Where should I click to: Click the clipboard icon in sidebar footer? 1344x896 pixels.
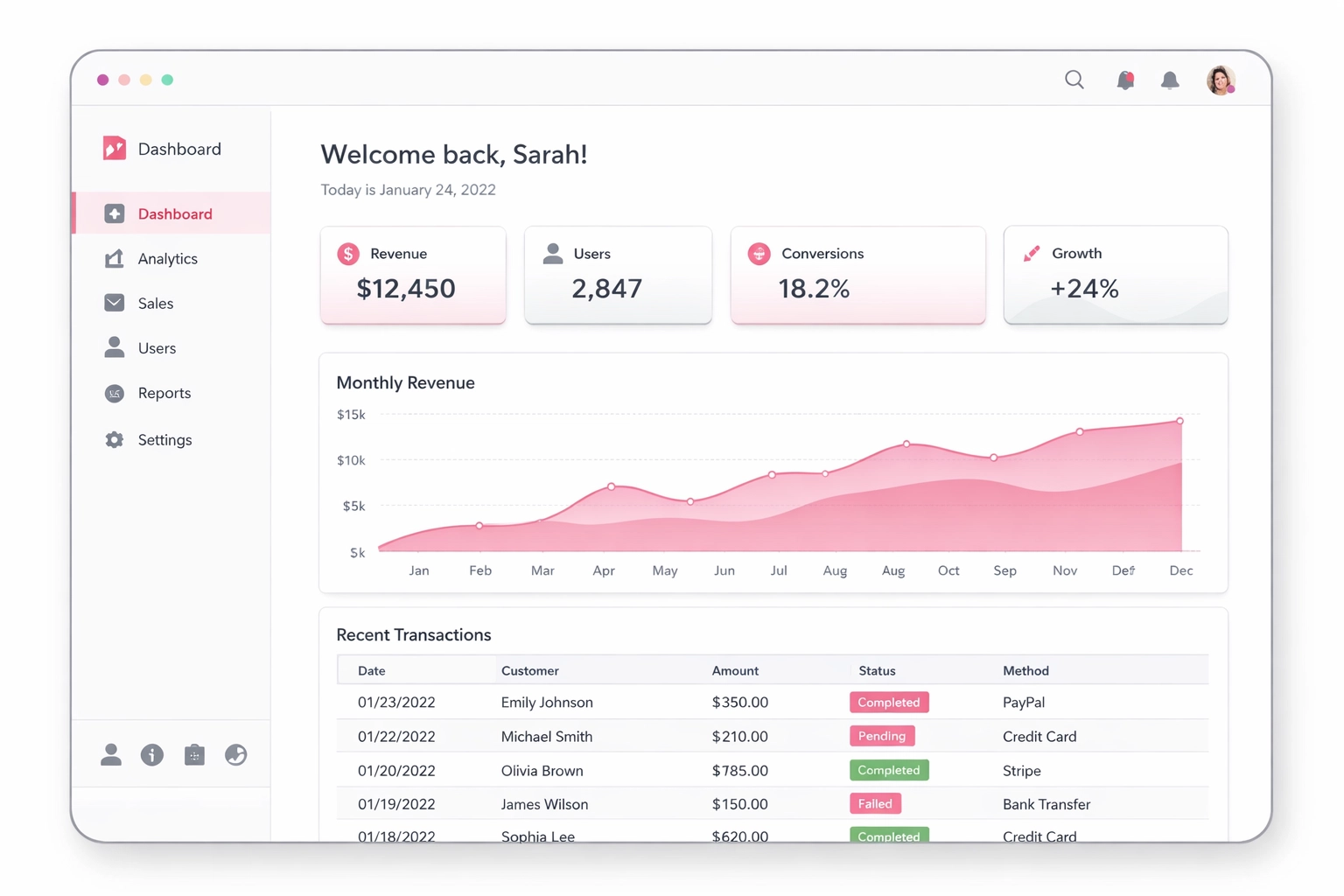tap(194, 755)
